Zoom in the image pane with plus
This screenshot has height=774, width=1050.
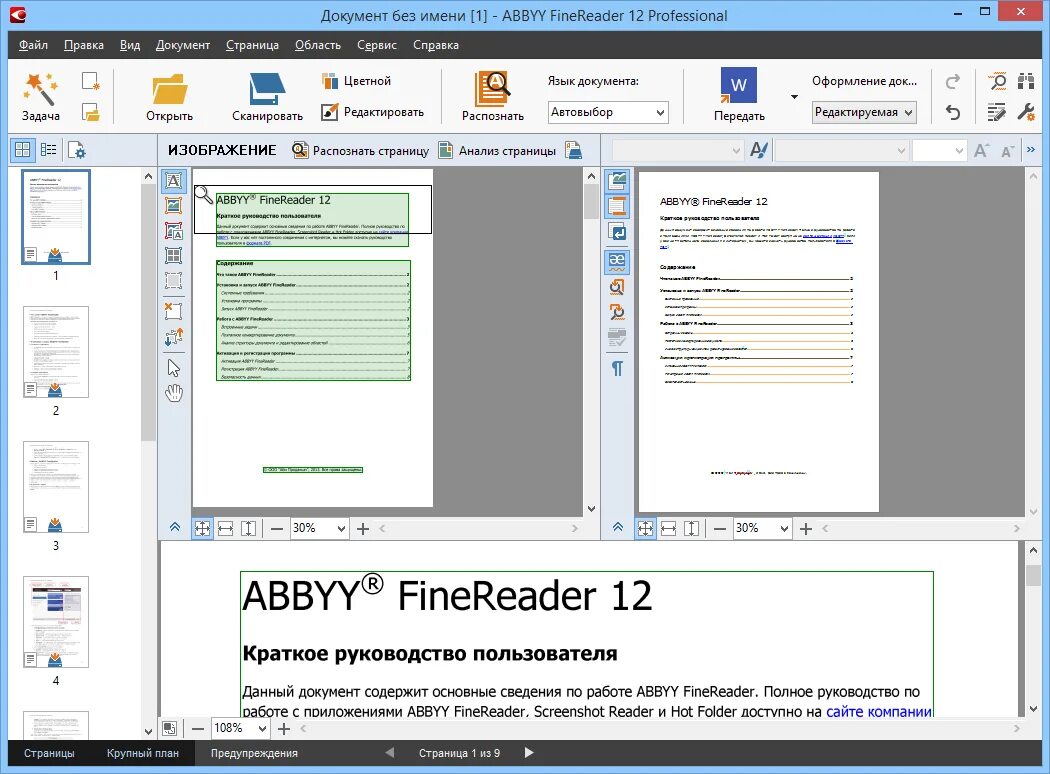(x=362, y=529)
